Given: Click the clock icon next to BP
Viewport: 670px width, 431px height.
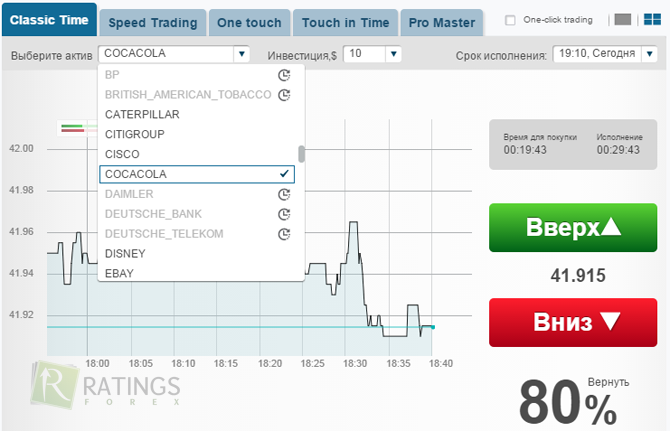Looking at the screenshot, I should pyautogui.click(x=284, y=75).
